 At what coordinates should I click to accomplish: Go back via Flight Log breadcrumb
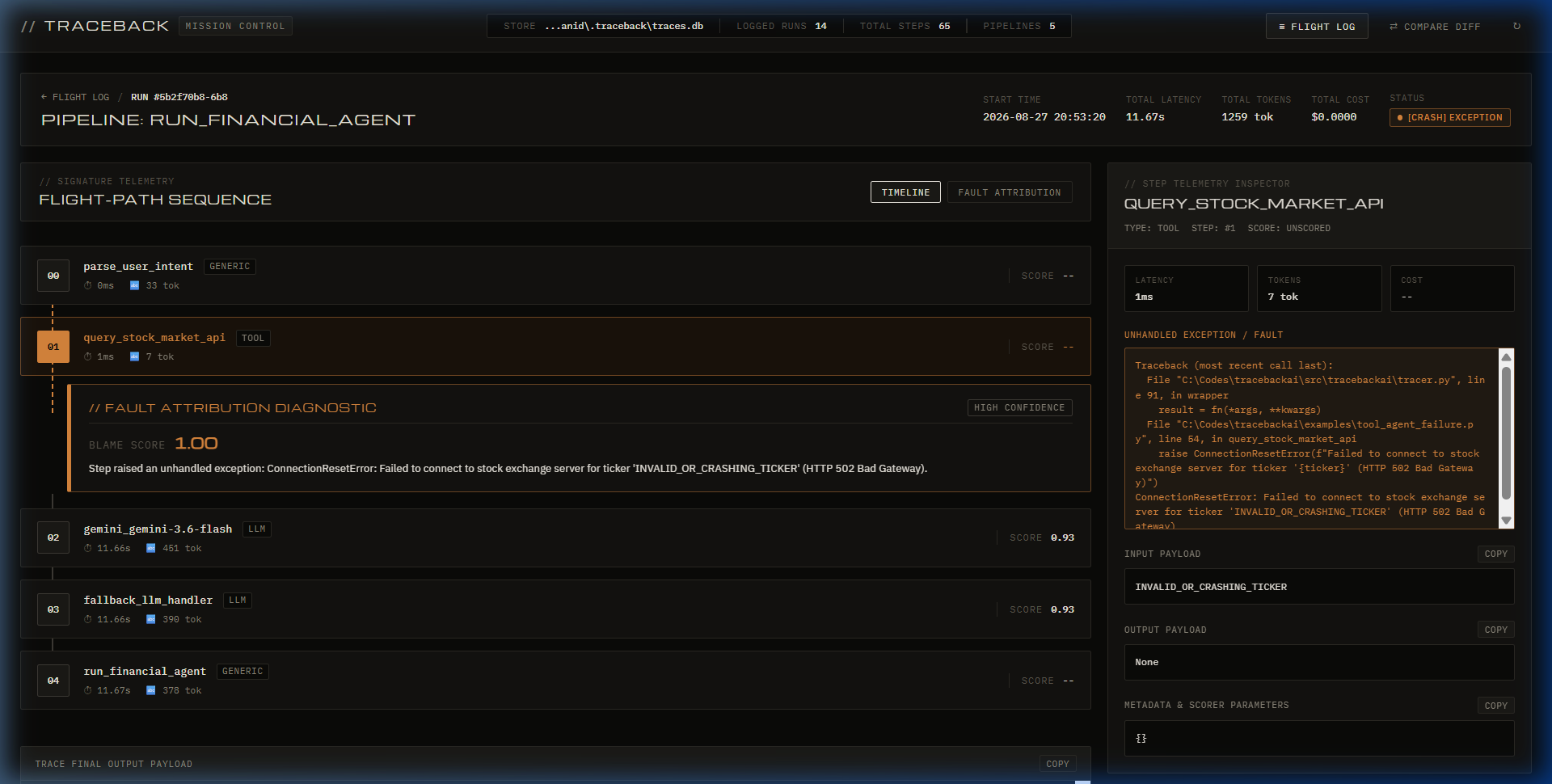[75, 97]
